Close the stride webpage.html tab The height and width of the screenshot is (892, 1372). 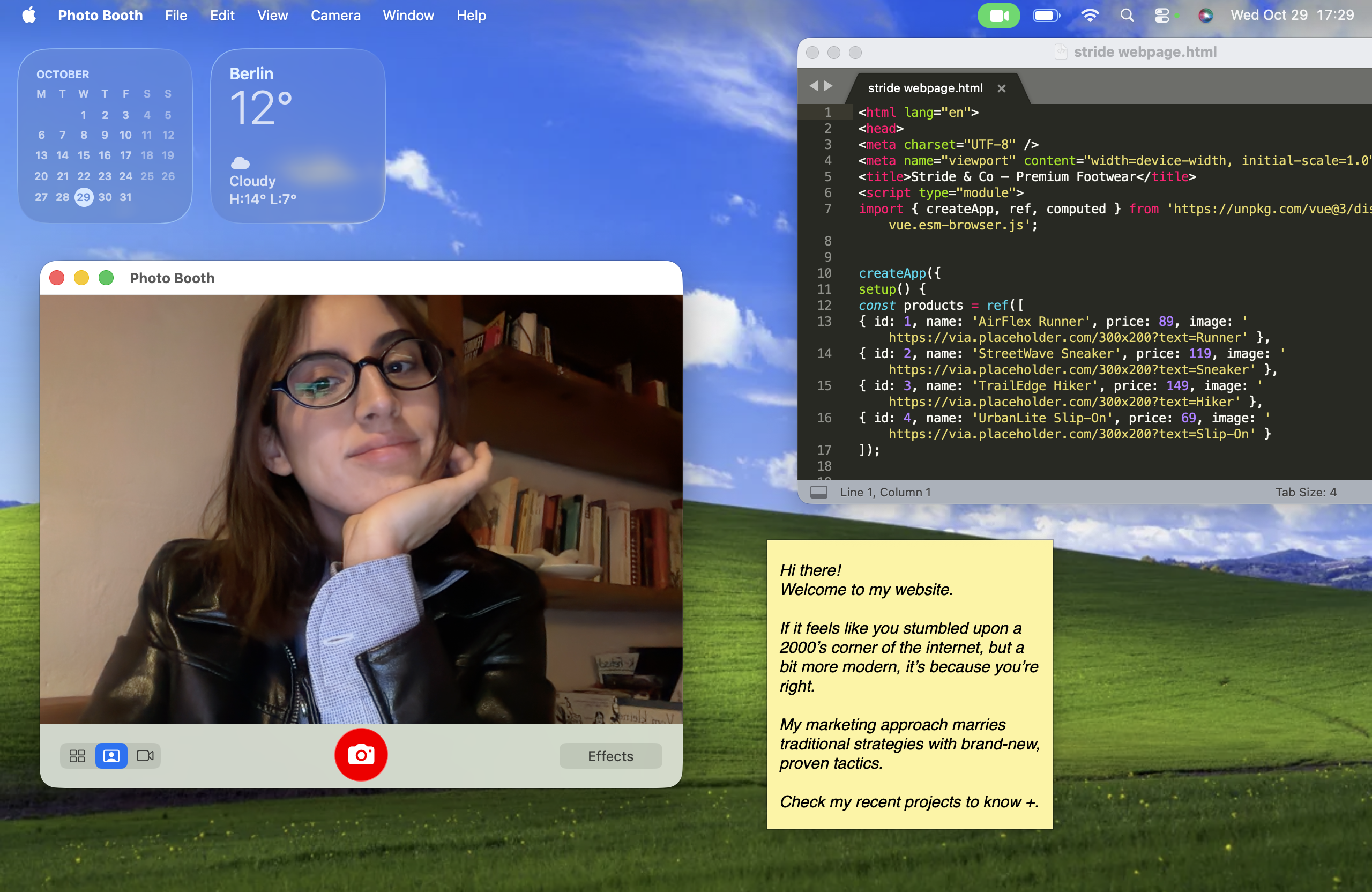point(1001,88)
